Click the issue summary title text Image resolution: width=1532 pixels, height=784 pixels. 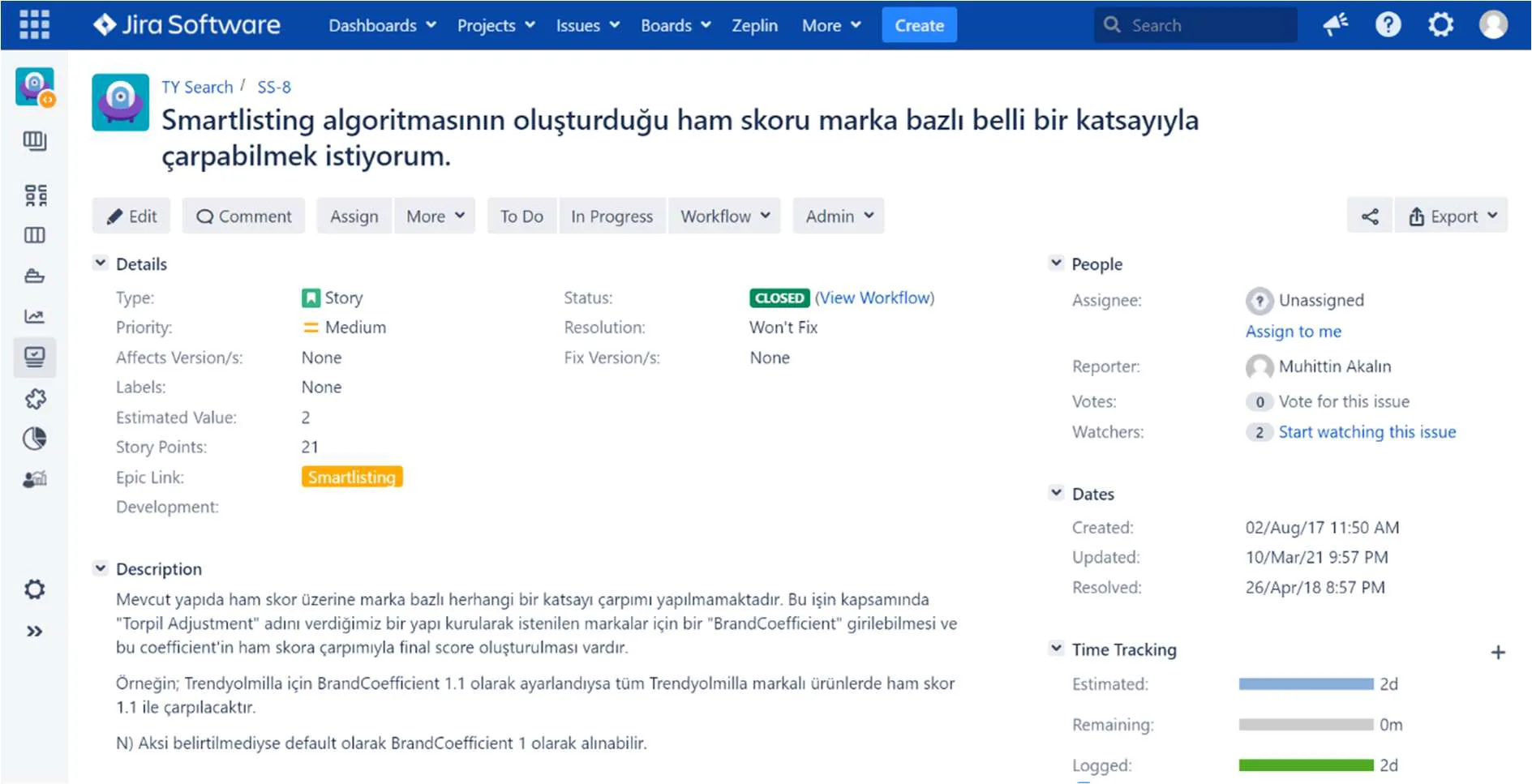pos(680,138)
